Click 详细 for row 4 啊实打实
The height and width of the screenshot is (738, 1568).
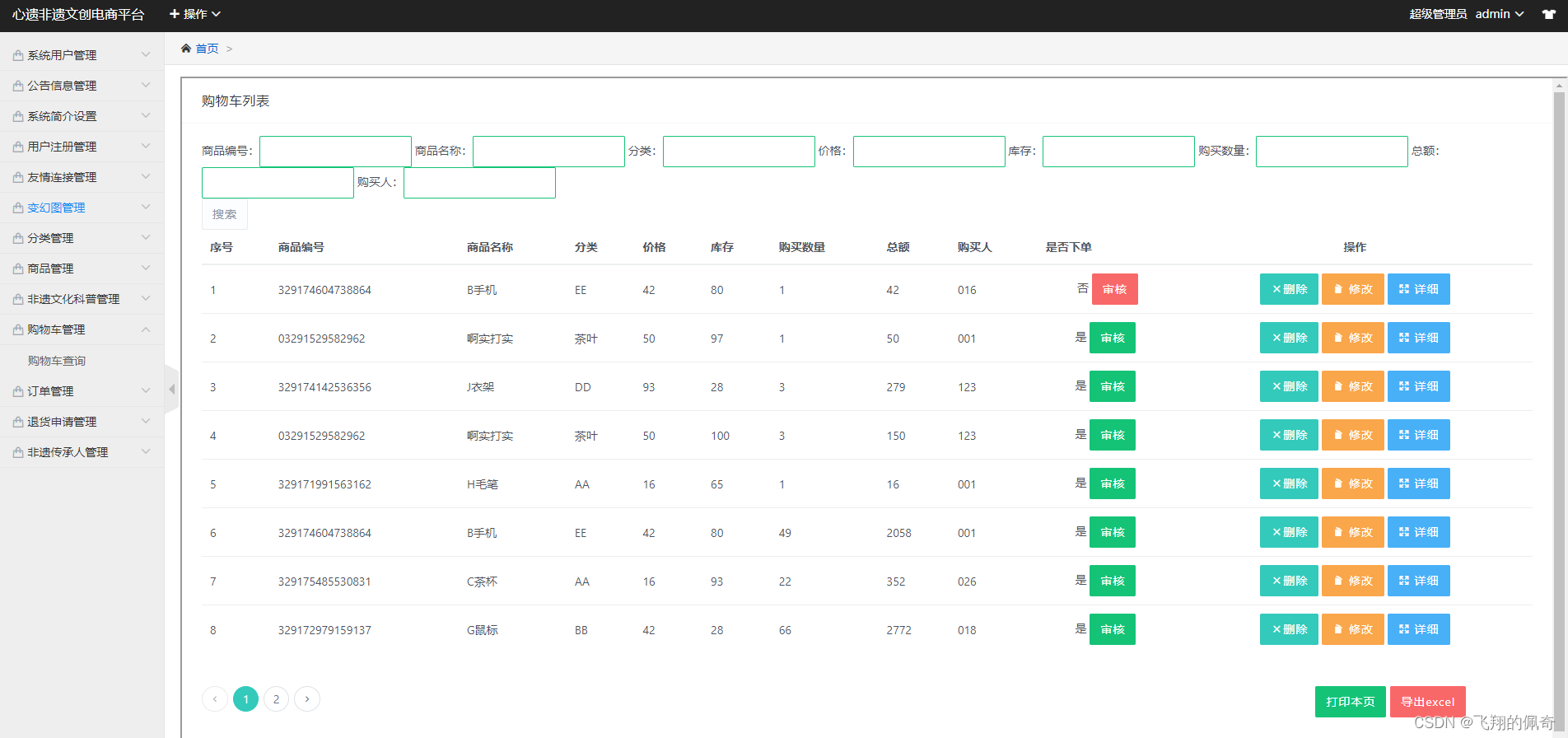(1419, 435)
